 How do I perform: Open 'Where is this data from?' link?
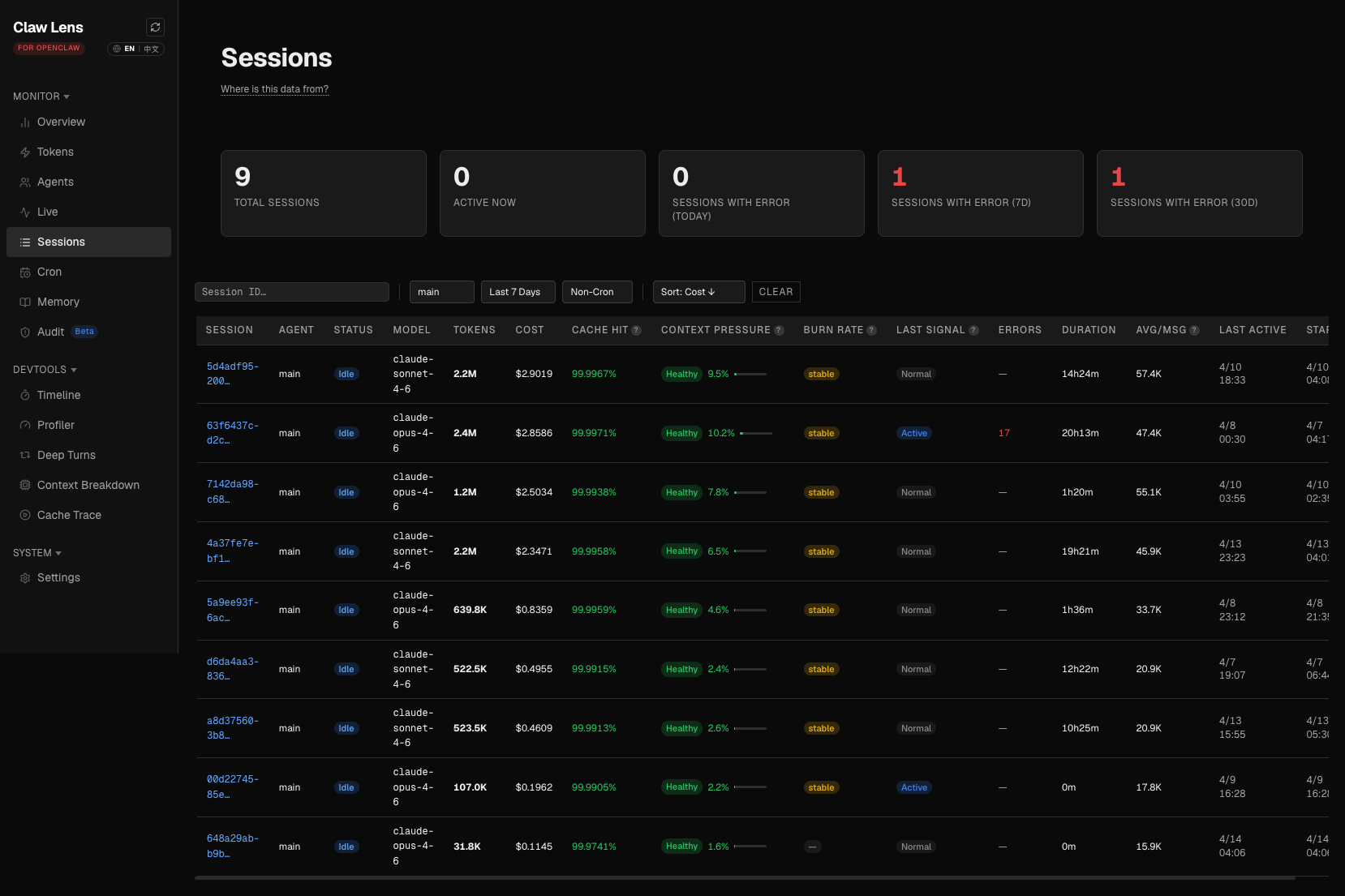coord(275,89)
